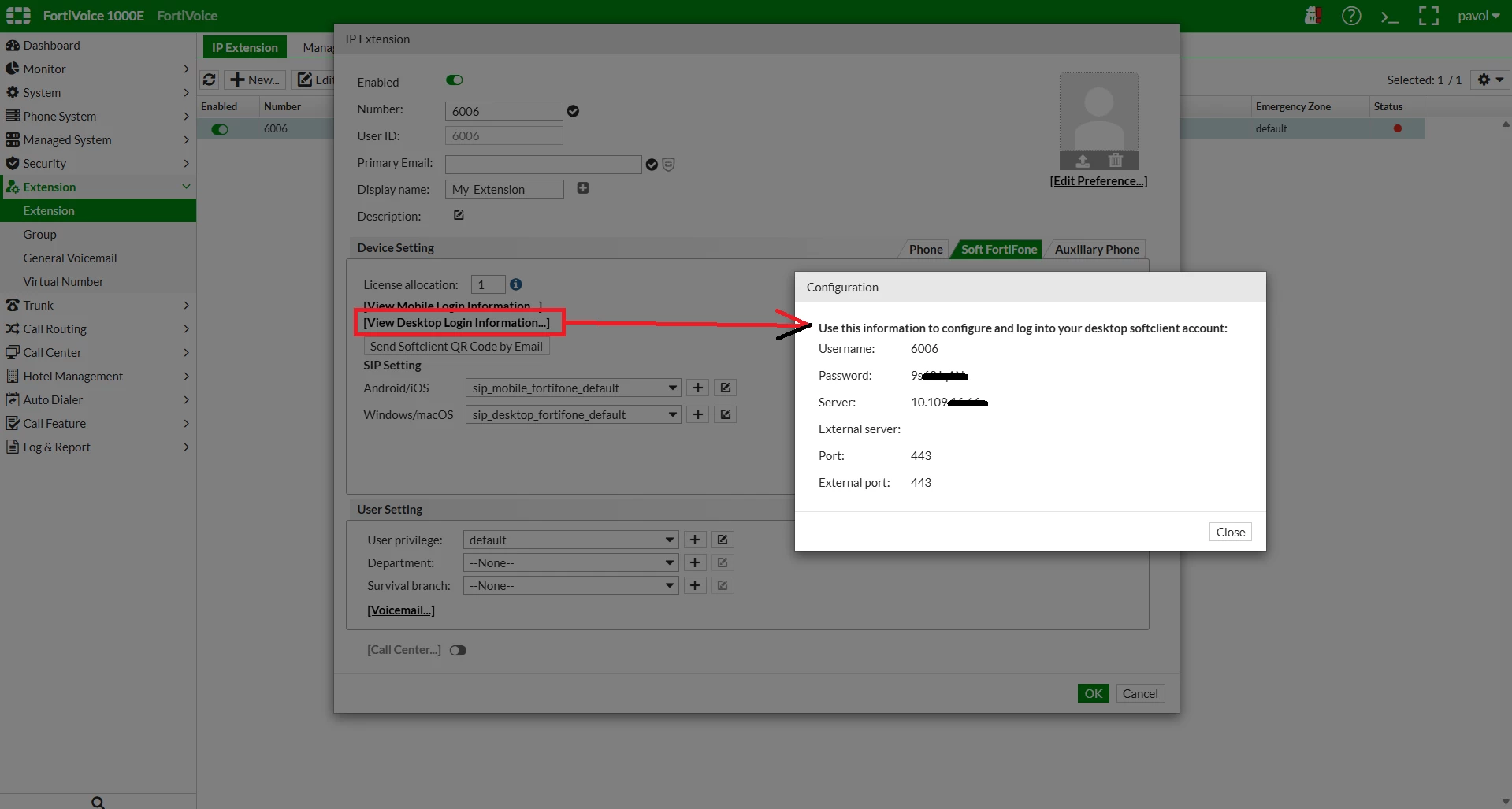Add a new Department entry
Image resolution: width=1512 pixels, height=809 pixels.
point(695,562)
